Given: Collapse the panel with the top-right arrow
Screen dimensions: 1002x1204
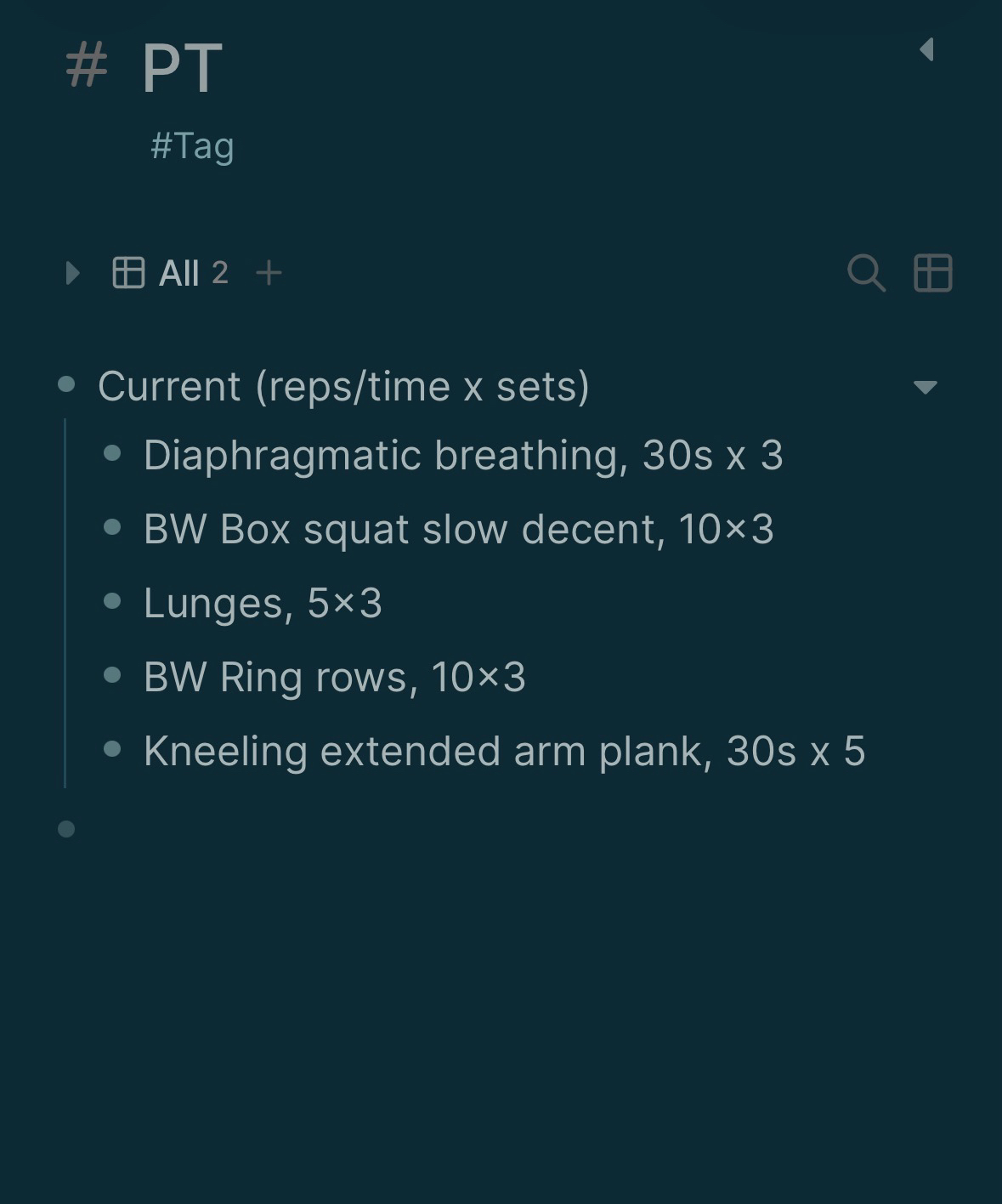Looking at the screenshot, I should (927, 49).
